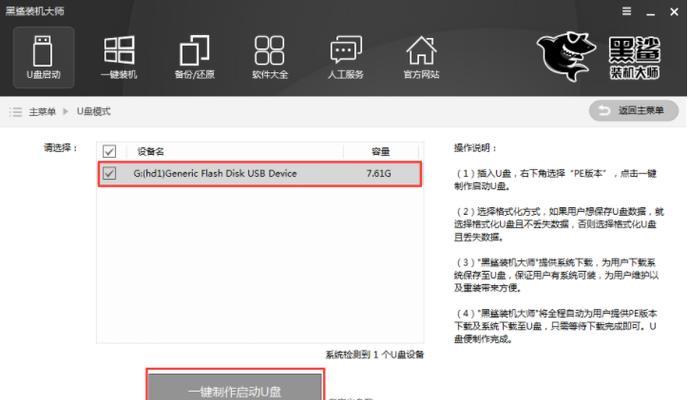Image resolution: width=688 pixels, height=400 pixels.
Task: Open the 软件大全 section
Action: tap(270, 57)
